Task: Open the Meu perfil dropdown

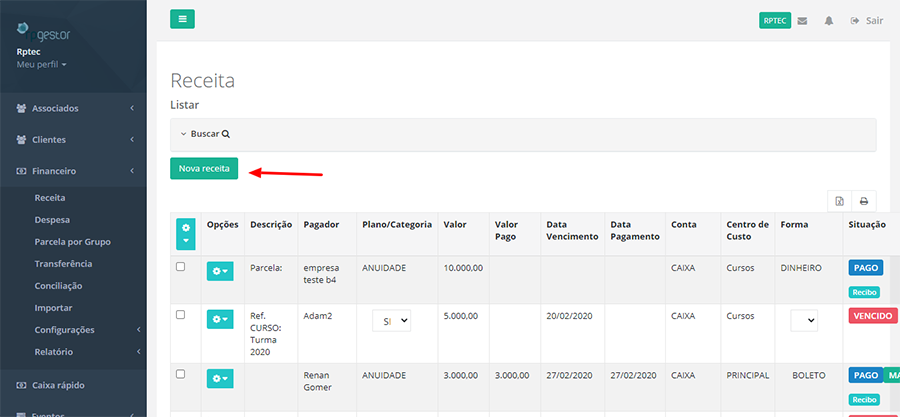Action: [42, 64]
